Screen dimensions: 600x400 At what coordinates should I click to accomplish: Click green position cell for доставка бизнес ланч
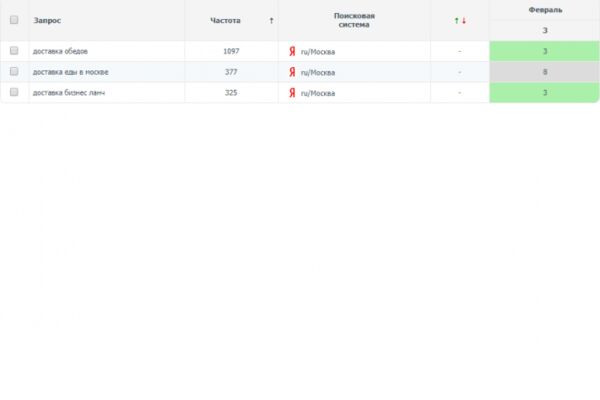(545, 92)
